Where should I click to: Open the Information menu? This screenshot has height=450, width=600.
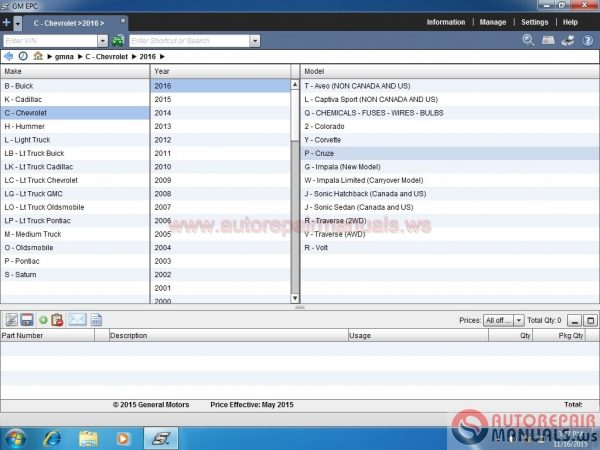pyautogui.click(x=446, y=22)
